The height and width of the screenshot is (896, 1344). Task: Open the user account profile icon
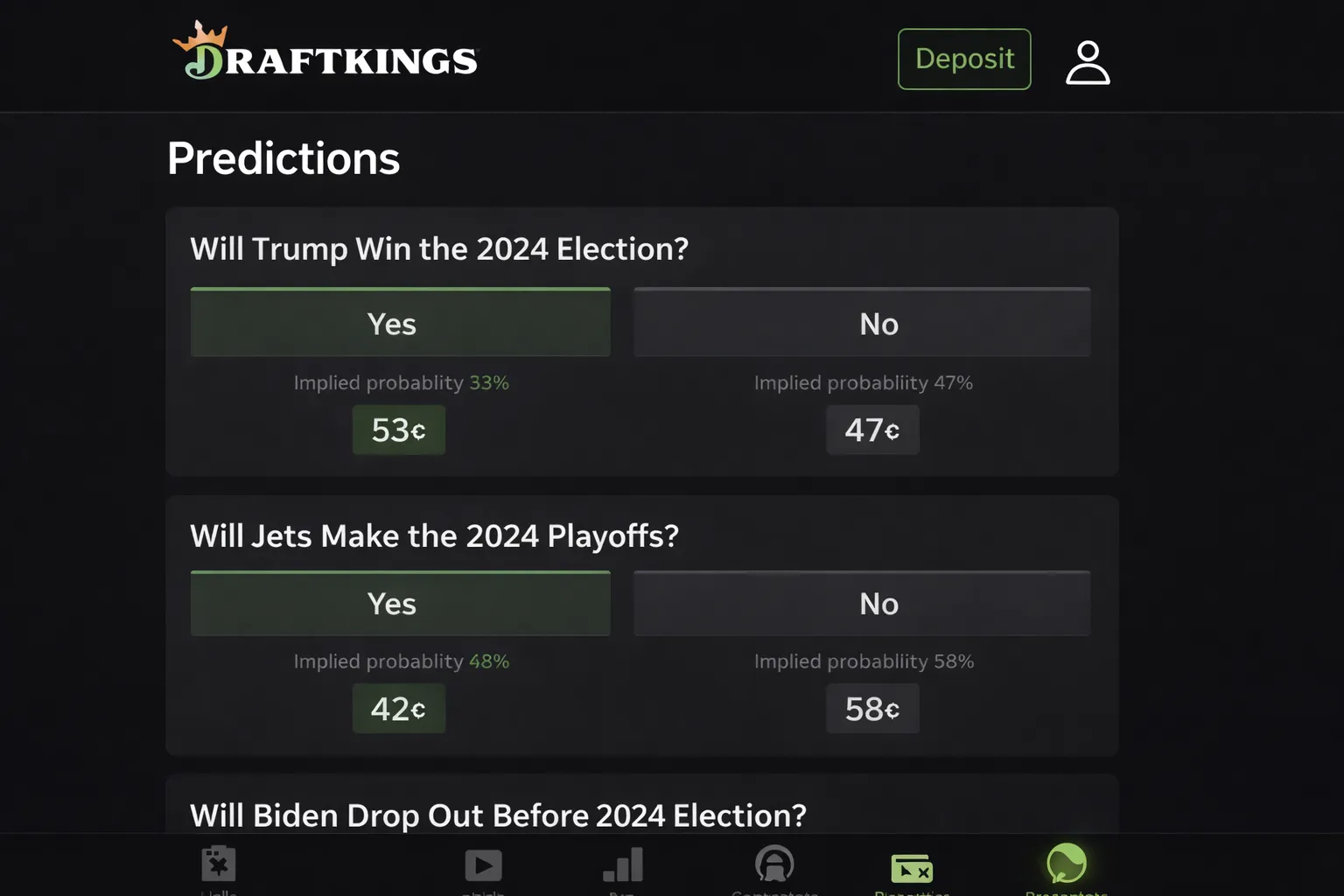click(1088, 59)
